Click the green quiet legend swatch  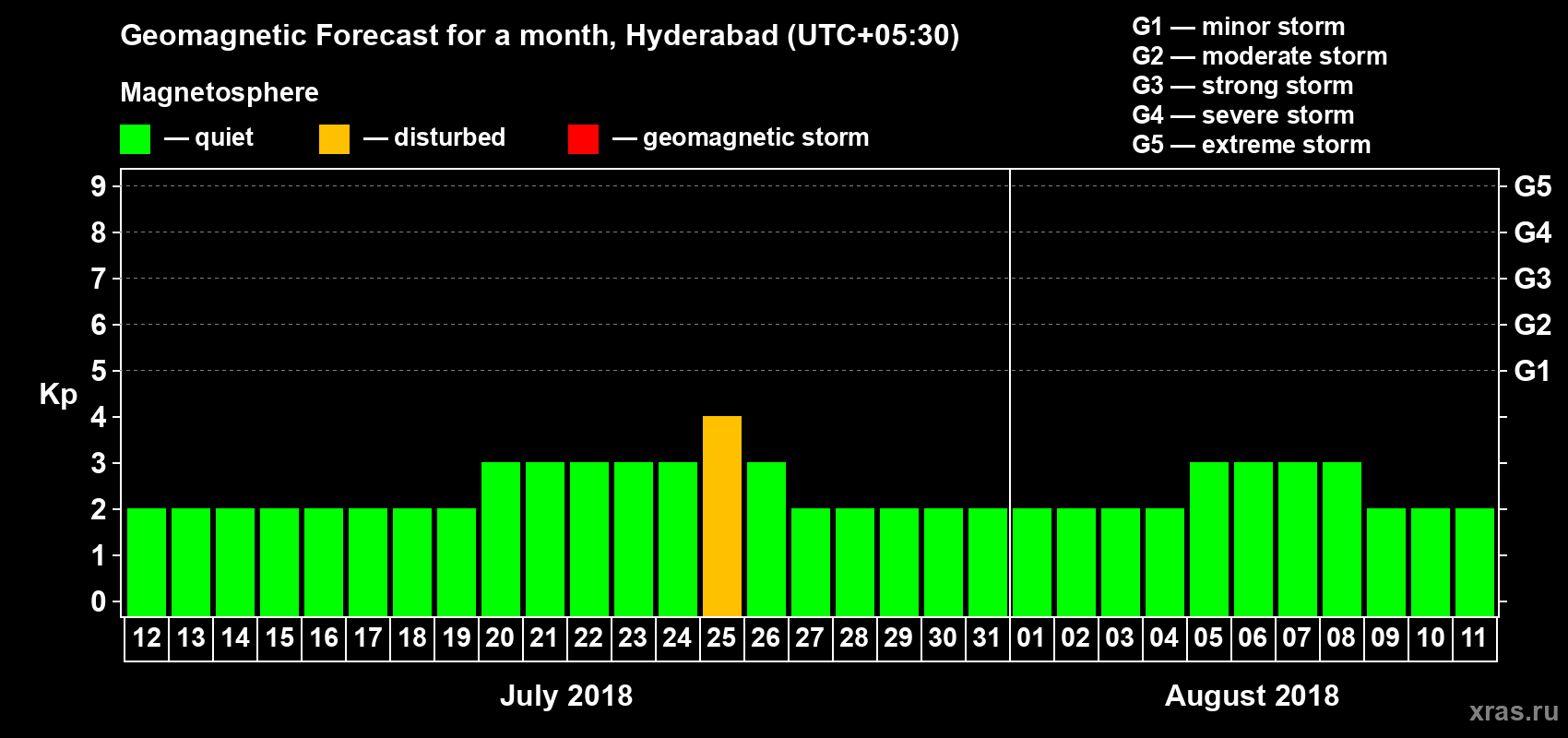(x=135, y=139)
